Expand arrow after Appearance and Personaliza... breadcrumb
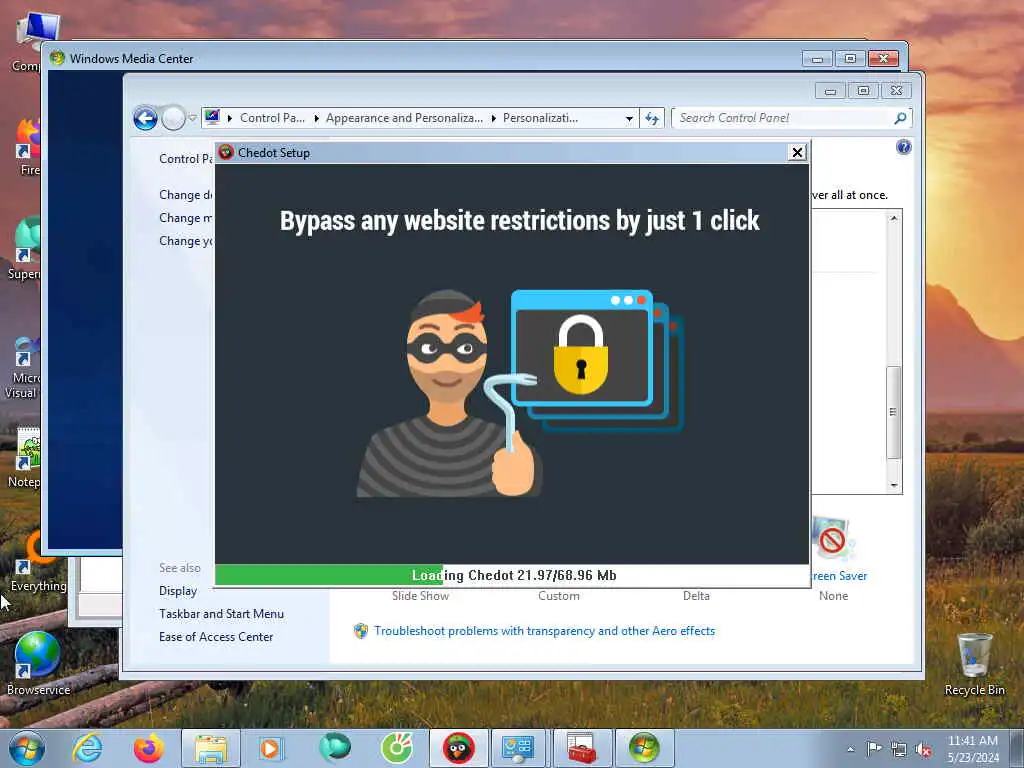Image resolution: width=1024 pixels, height=768 pixels. tap(494, 118)
